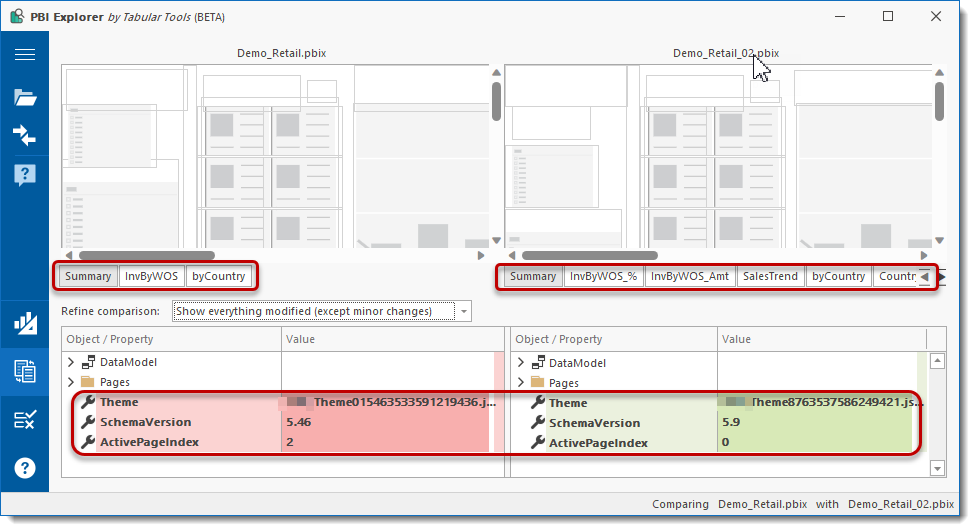Image resolution: width=975 pixels, height=531 pixels.
Task: Expand DataModel node in left tree
Action: [71, 362]
